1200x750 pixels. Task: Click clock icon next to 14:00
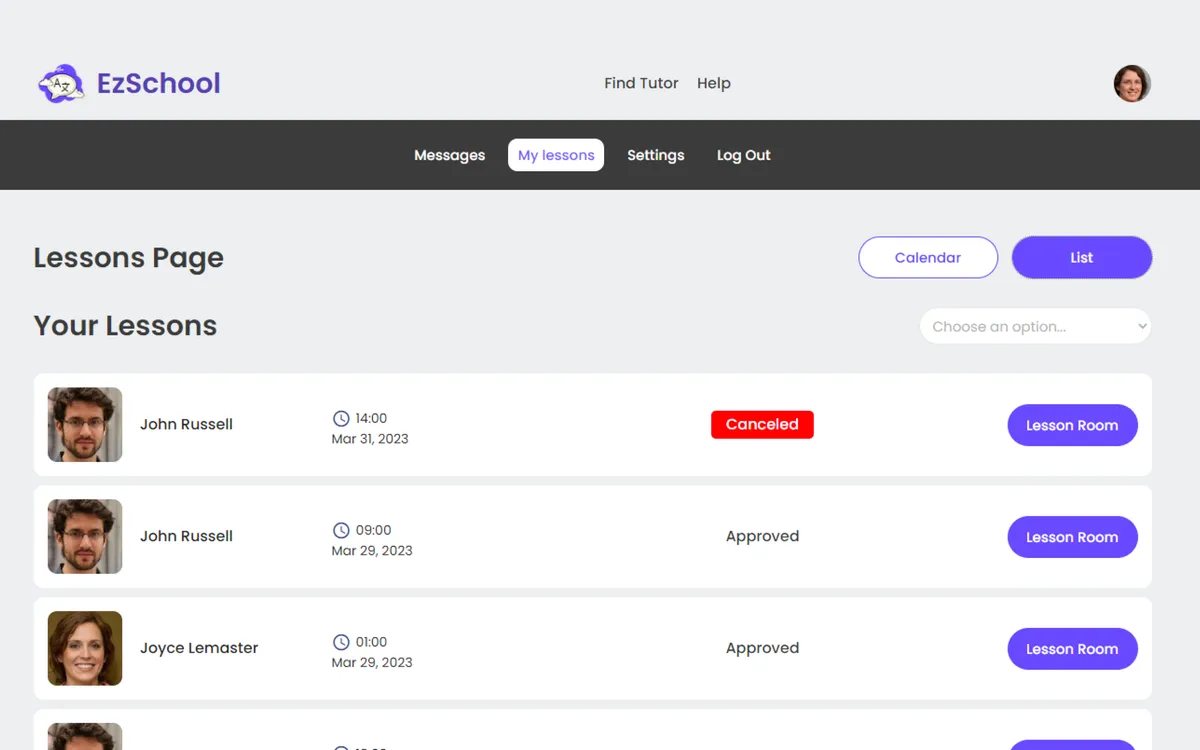point(341,418)
